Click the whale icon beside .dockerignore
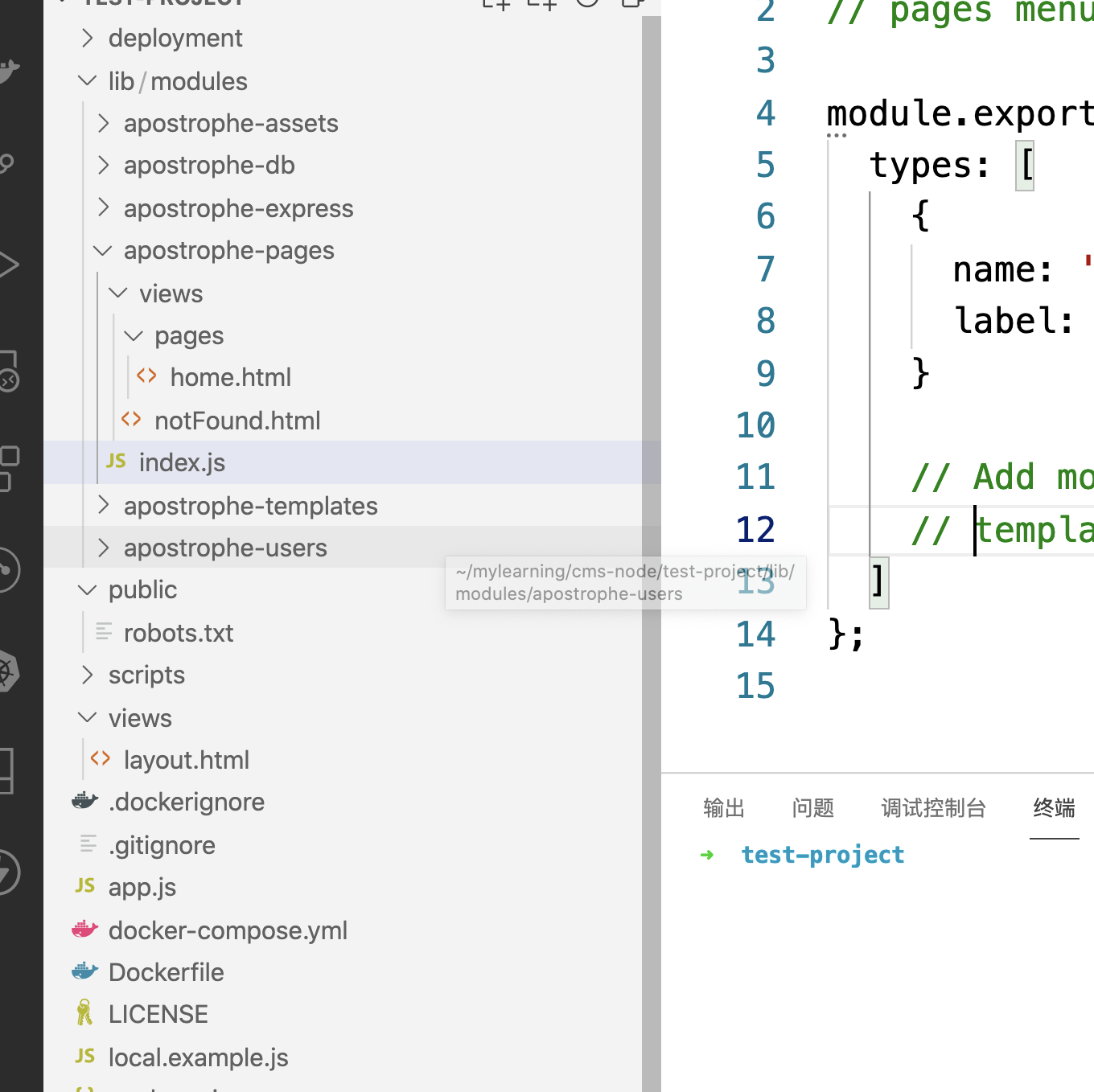Screen dimensions: 1094x1092 pyautogui.click(x=85, y=801)
